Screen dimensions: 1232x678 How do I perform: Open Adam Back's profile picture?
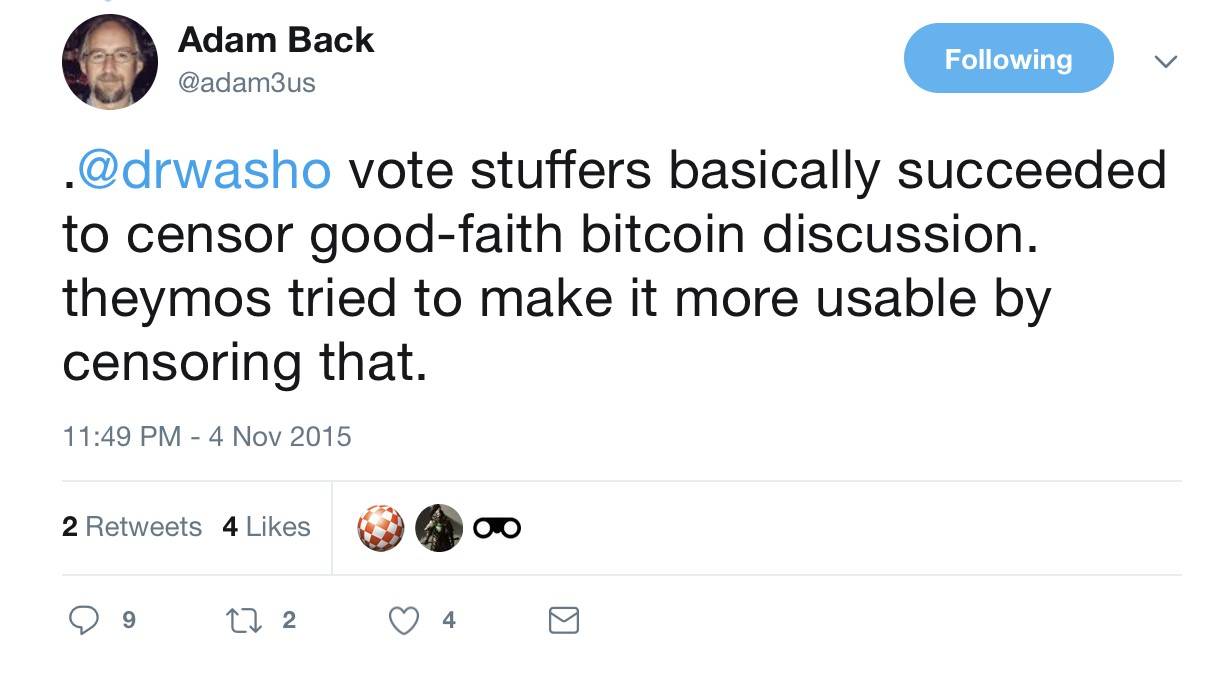tap(110, 62)
